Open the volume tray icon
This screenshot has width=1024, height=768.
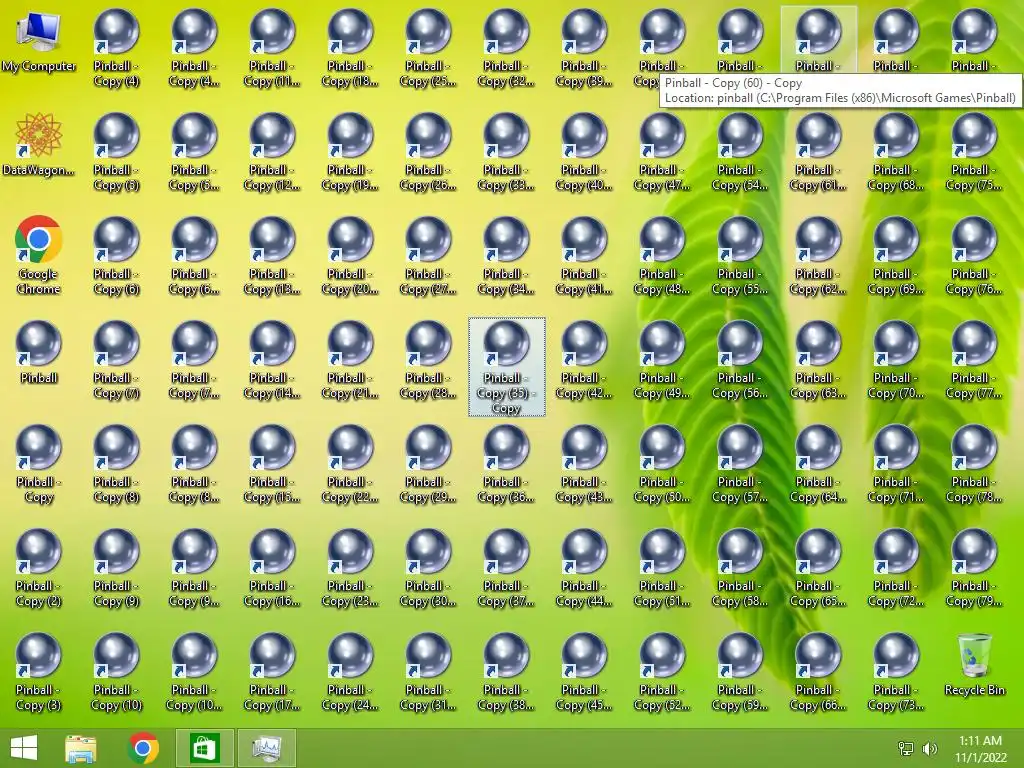[x=930, y=749]
